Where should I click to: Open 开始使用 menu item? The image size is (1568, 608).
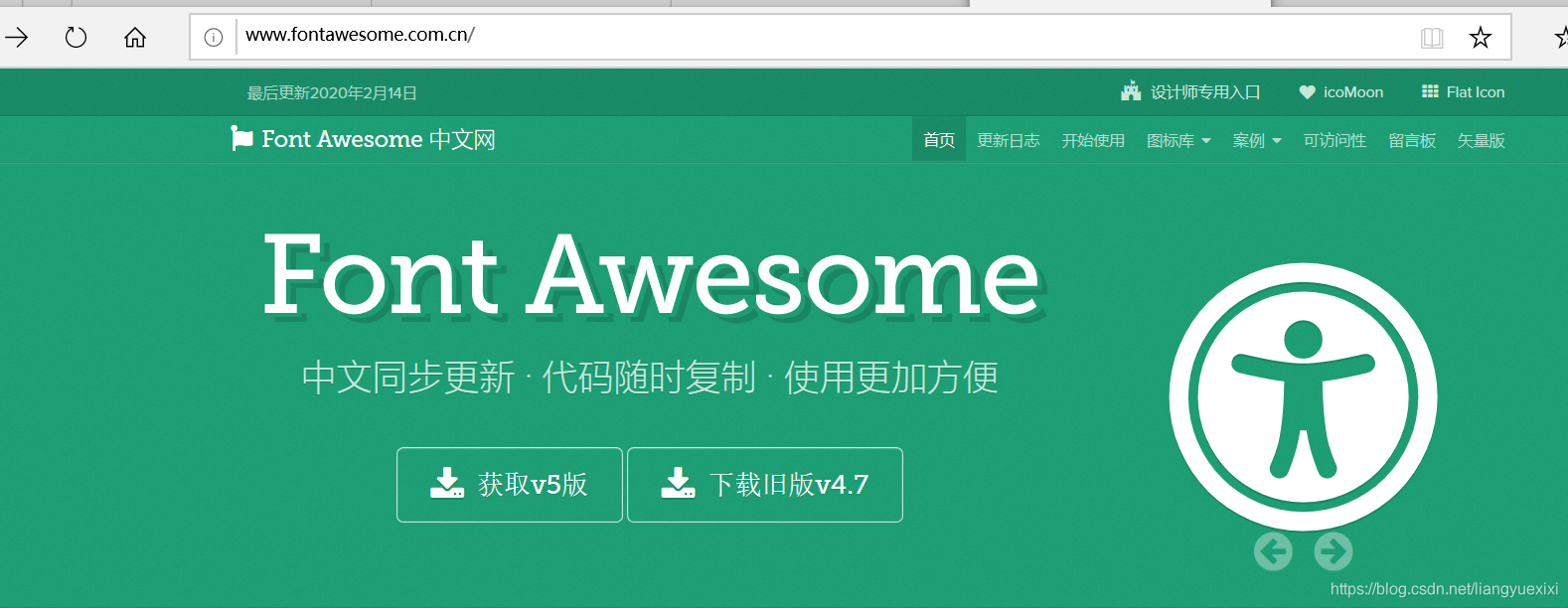coord(1093,140)
